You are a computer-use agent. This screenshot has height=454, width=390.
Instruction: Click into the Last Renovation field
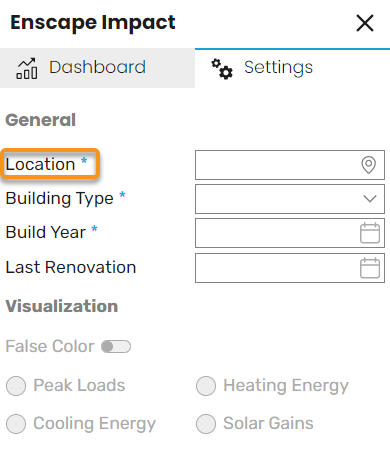coord(290,268)
